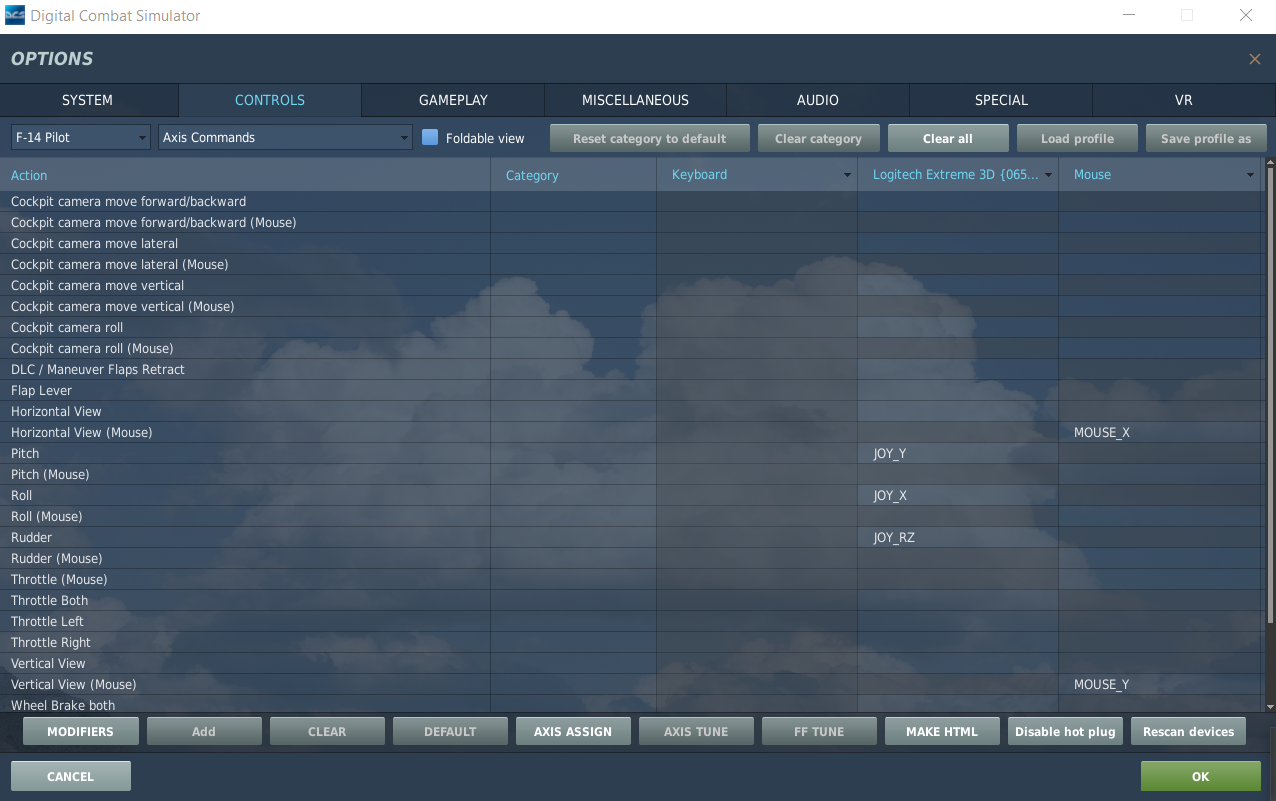Click the vertical scrollbar of the bindings list
Viewport: 1276px width, 801px height.
point(1270,395)
